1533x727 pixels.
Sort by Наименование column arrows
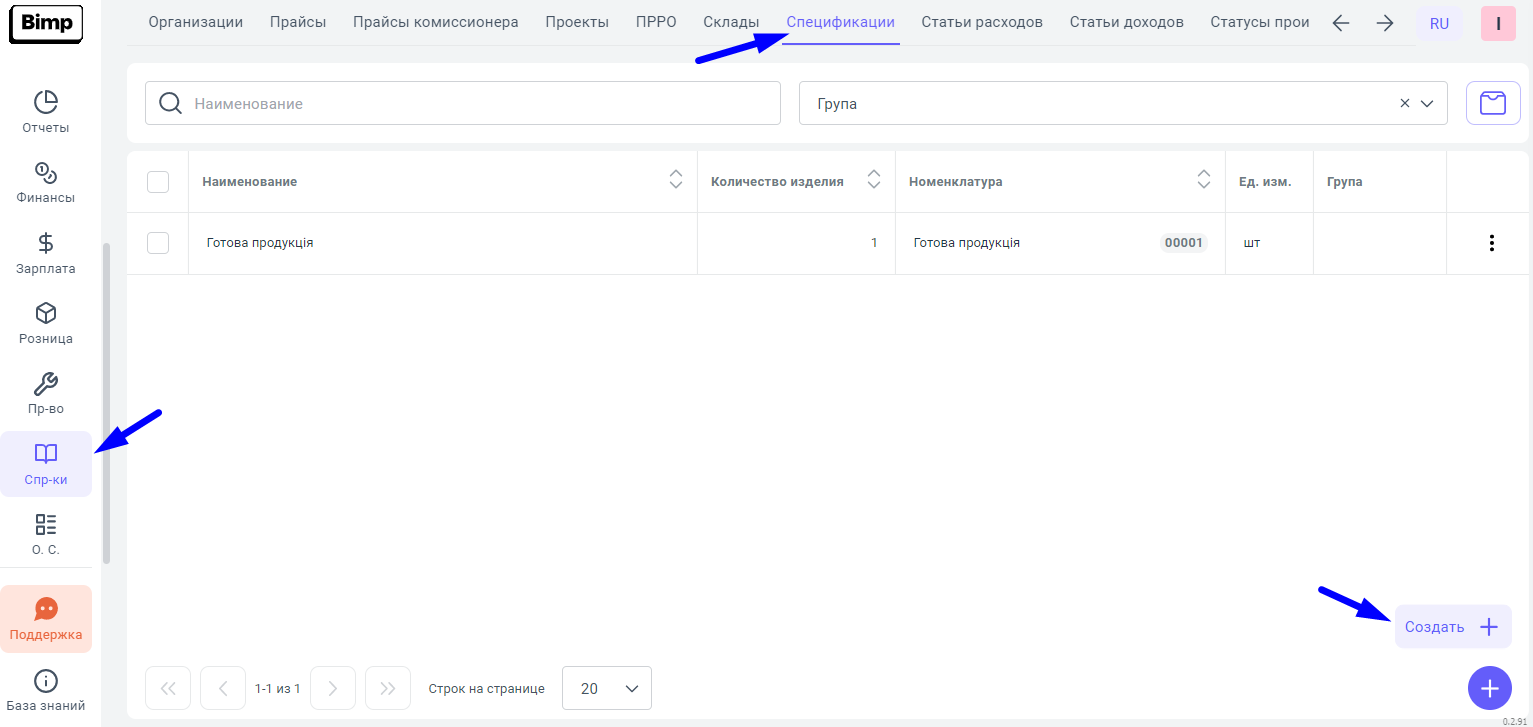(676, 180)
